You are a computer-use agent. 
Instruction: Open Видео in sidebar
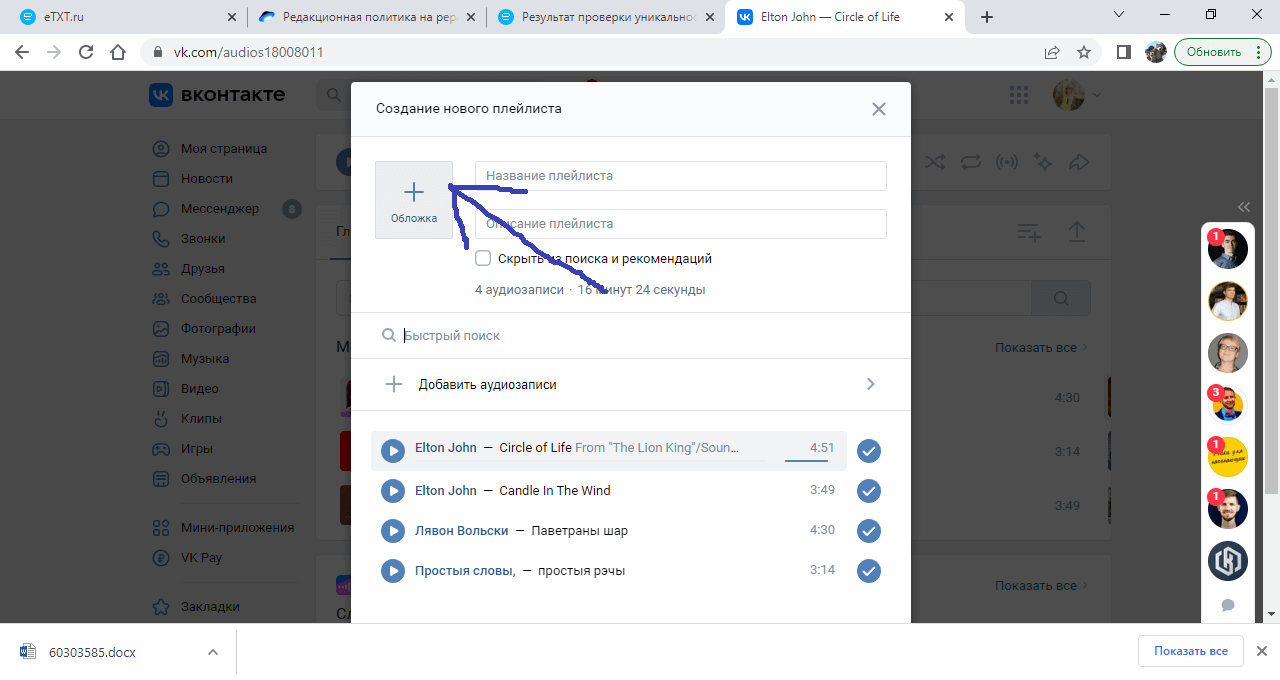coord(200,389)
